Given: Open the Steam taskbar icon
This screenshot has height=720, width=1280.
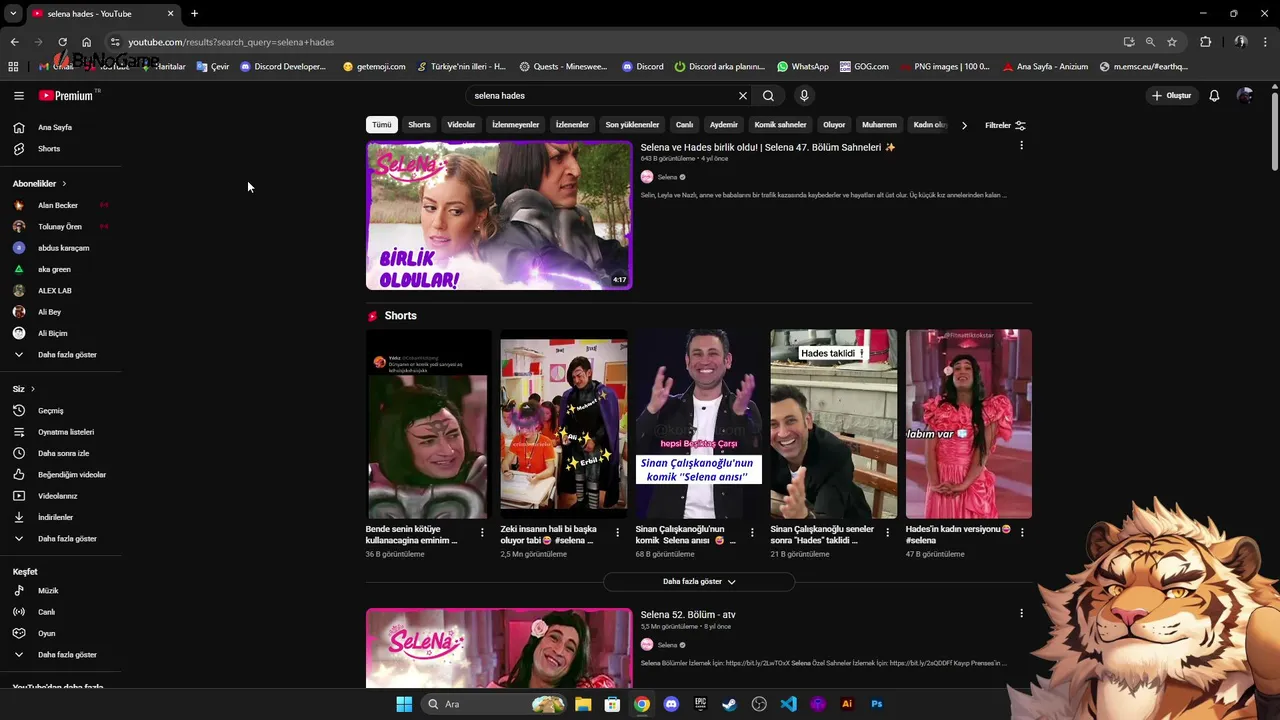Looking at the screenshot, I should pos(730,704).
